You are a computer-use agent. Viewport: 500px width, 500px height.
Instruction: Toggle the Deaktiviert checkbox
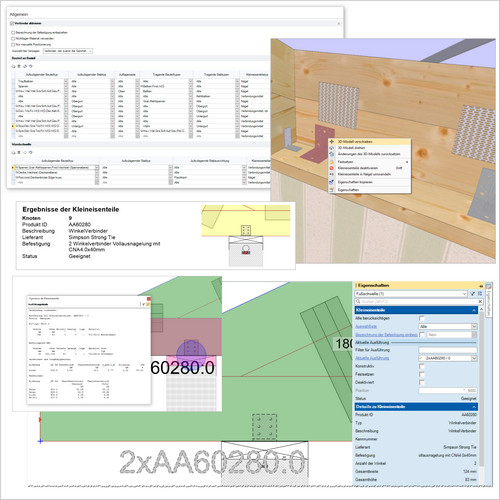pos(422,382)
